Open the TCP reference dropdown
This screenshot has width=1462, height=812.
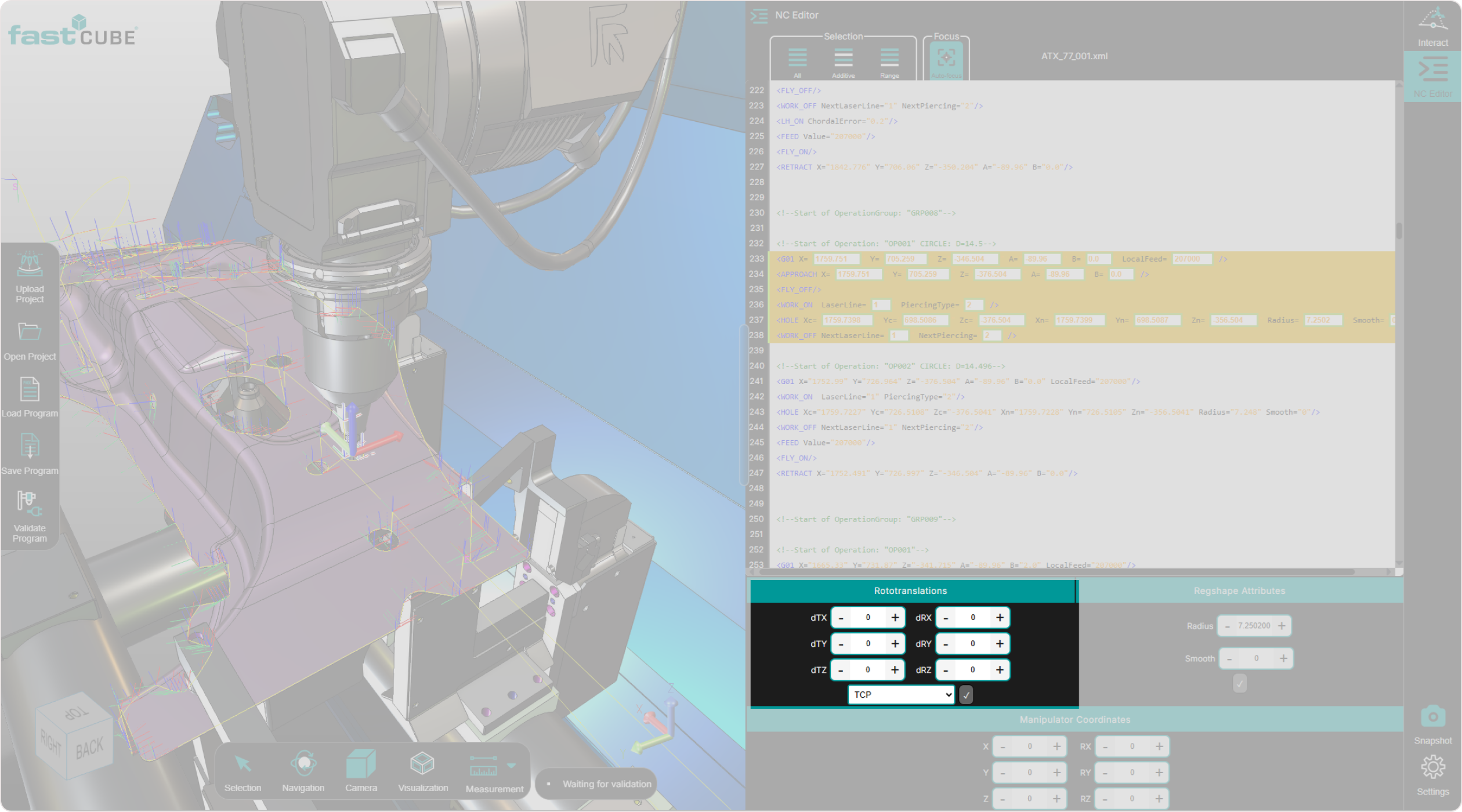point(901,695)
